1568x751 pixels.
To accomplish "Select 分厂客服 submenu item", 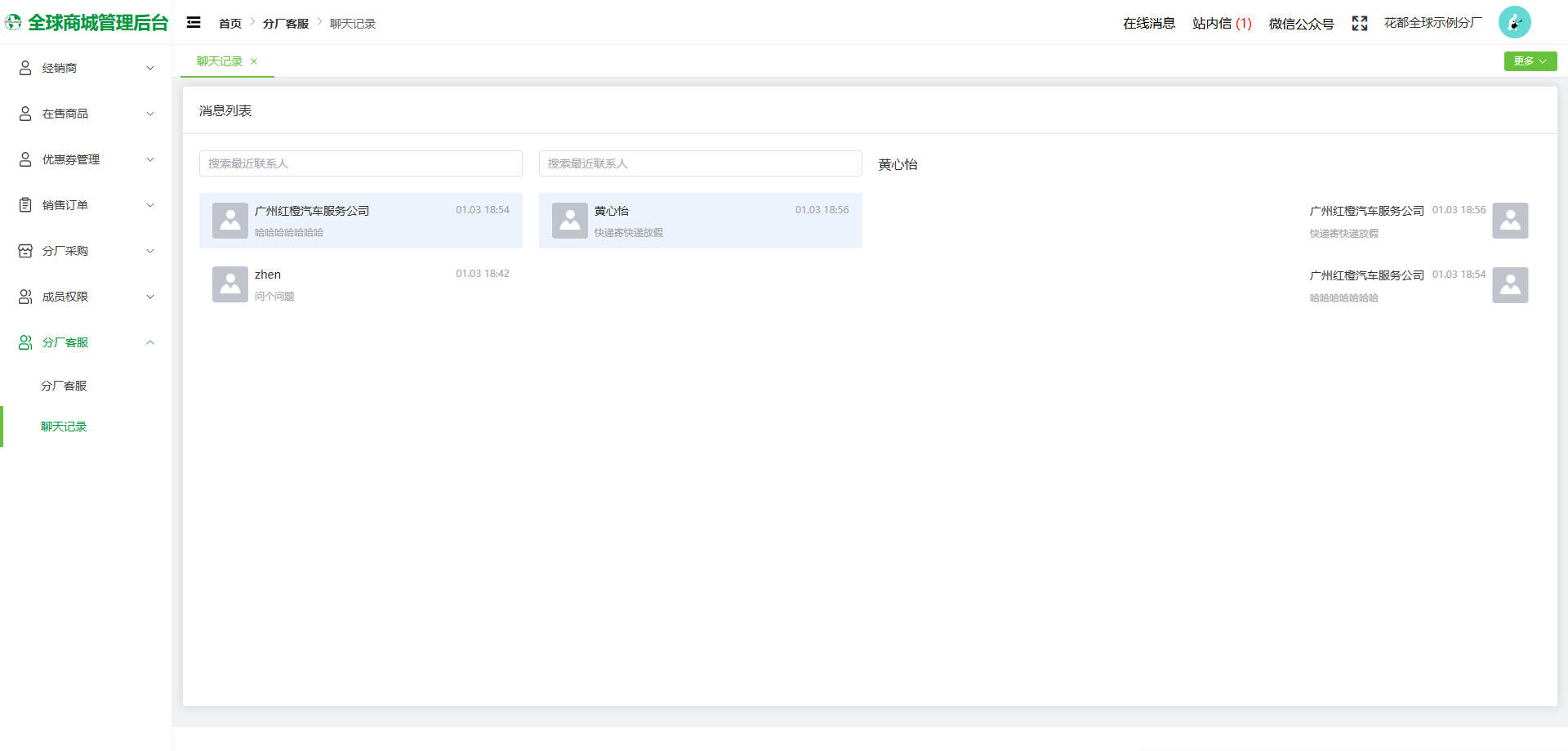I will 64,386.
